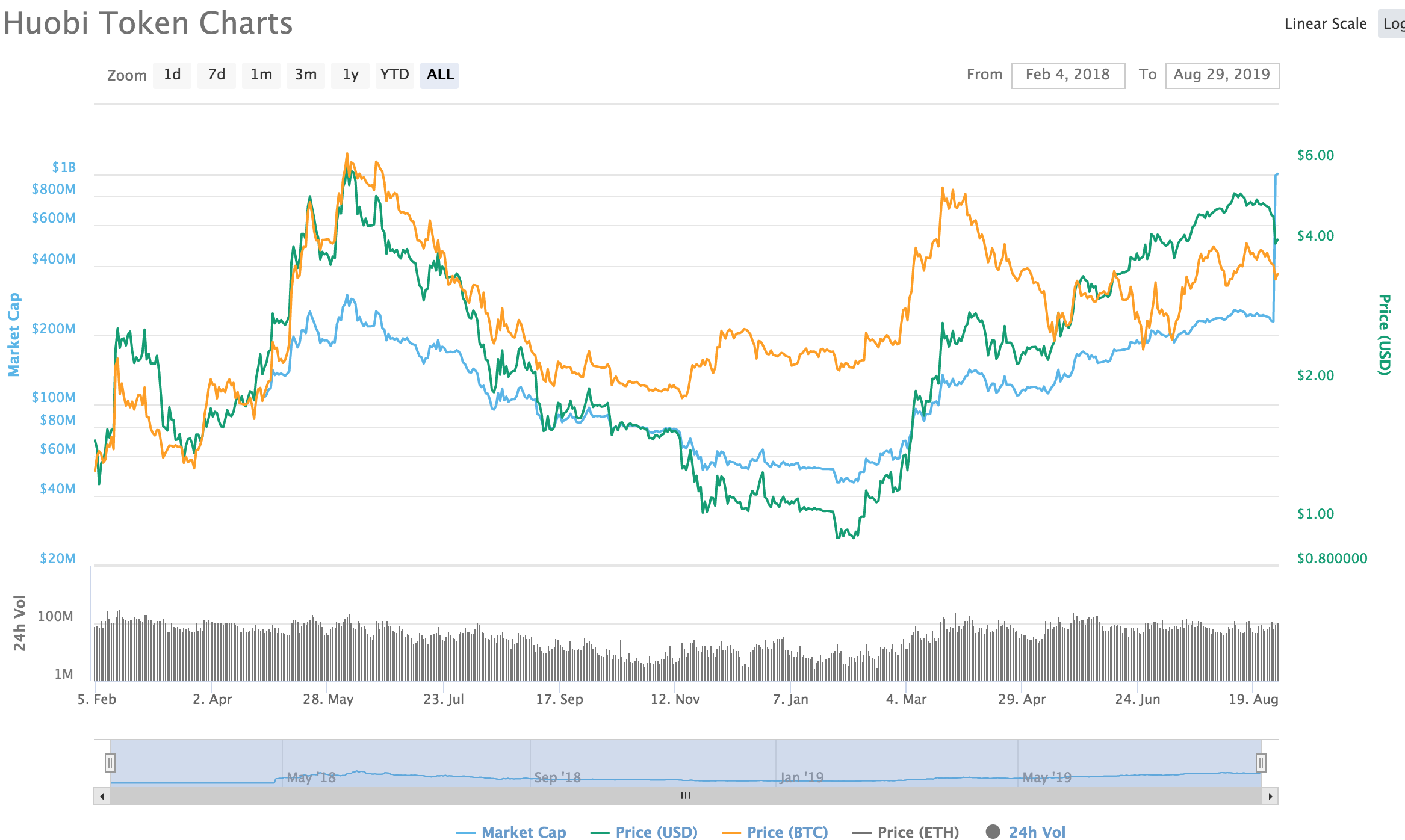Image resolution: width=1405 pixels, height=840 pixels.
Task: Toggle 24h Vol series in legend
Action: click(x=1026, y=832)
